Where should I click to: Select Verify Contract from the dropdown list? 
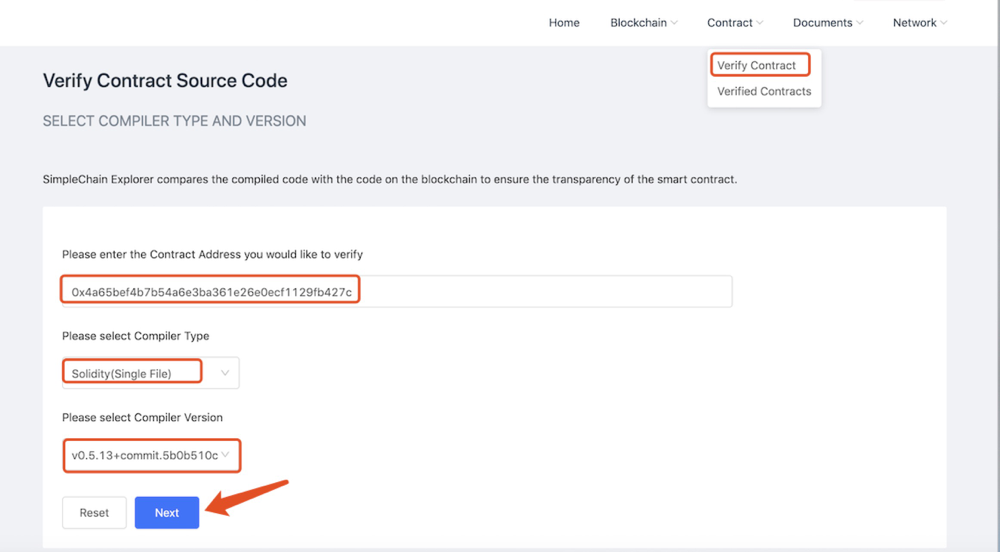(x=757, y=66)
